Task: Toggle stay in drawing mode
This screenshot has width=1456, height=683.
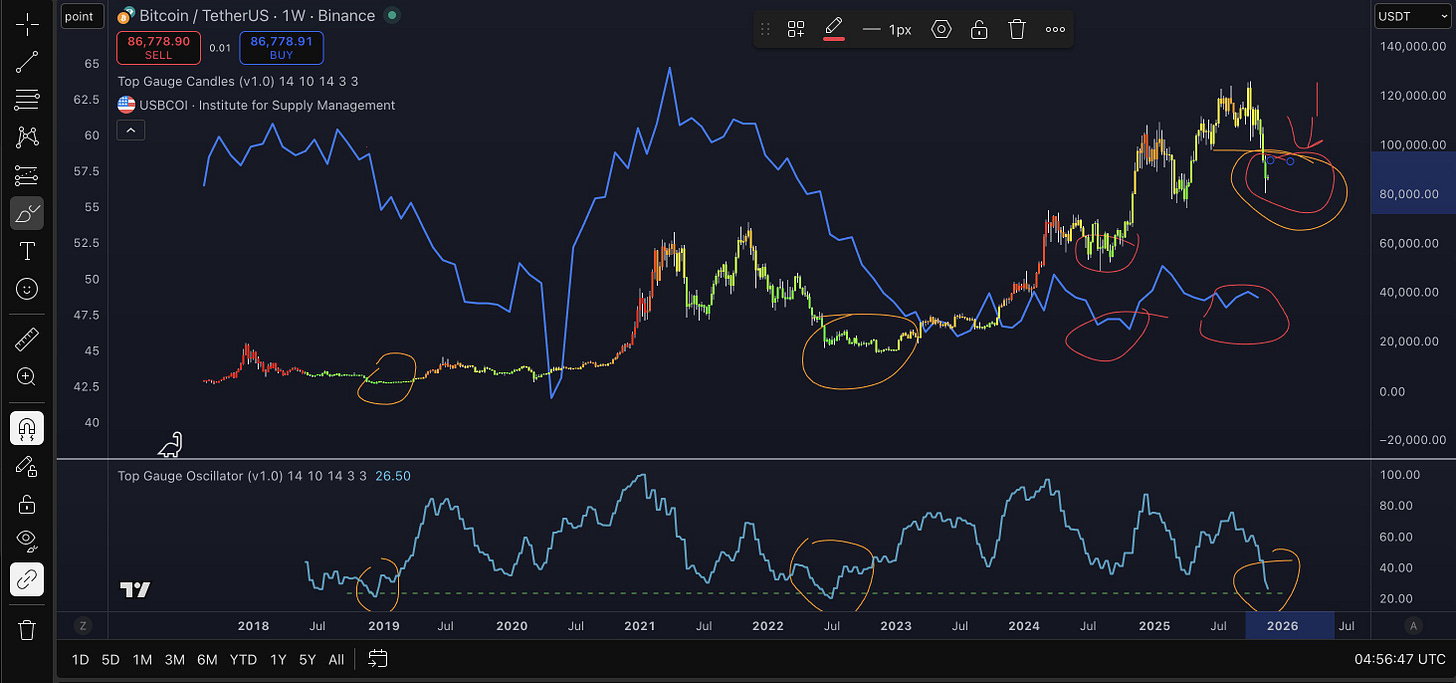Action: [x=27, y=466]
